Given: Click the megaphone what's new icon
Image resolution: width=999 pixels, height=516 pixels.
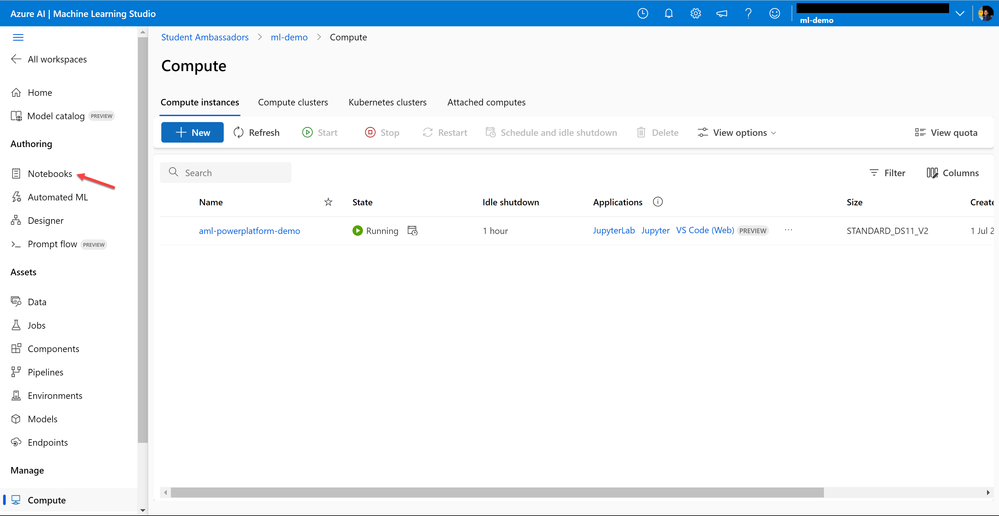Looking at the screenshot, I should pyautogui.click(x=722, y=13).
